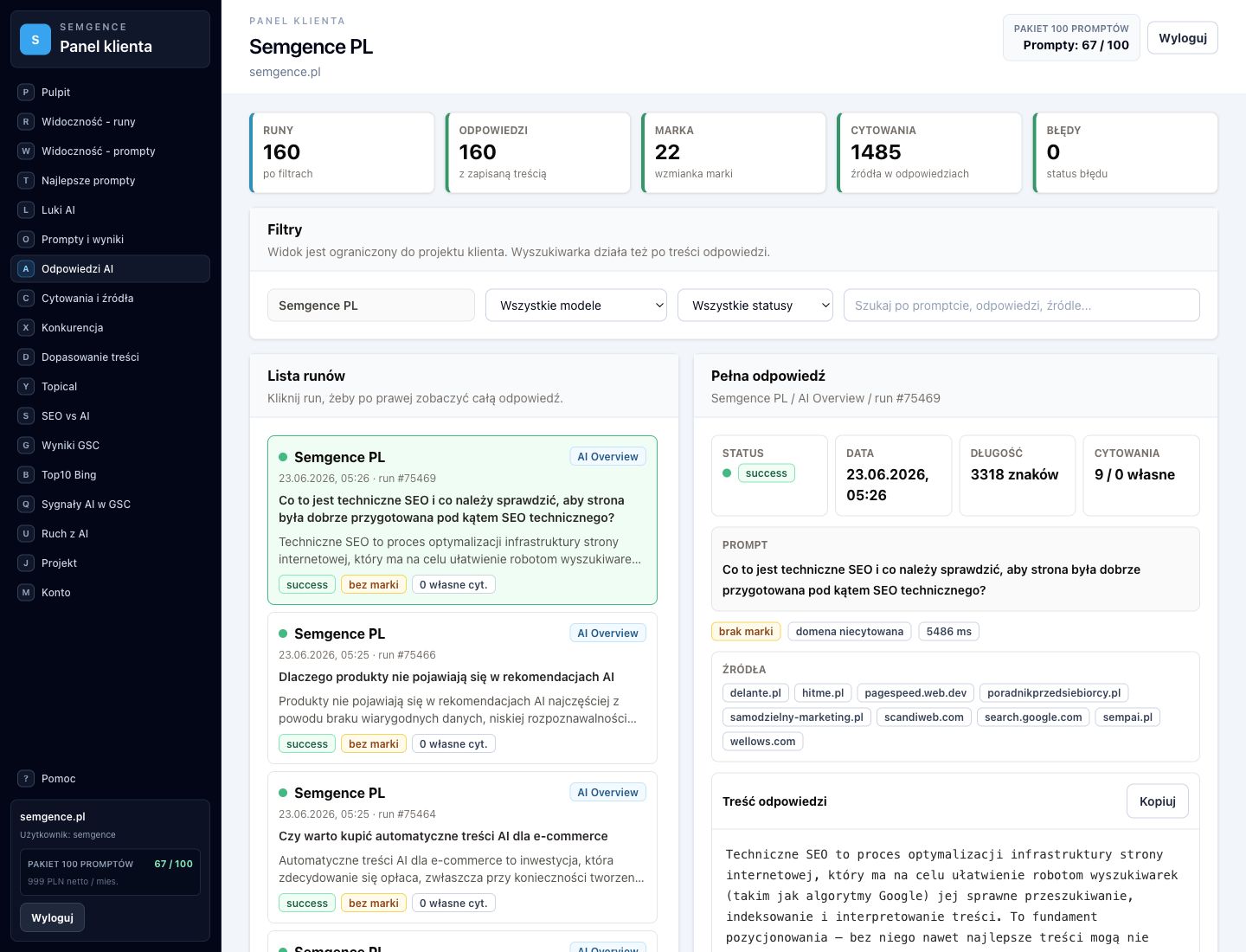Click the M icon for Konto
Viewport: 1246px width, 952px height.
pos(26,593)
